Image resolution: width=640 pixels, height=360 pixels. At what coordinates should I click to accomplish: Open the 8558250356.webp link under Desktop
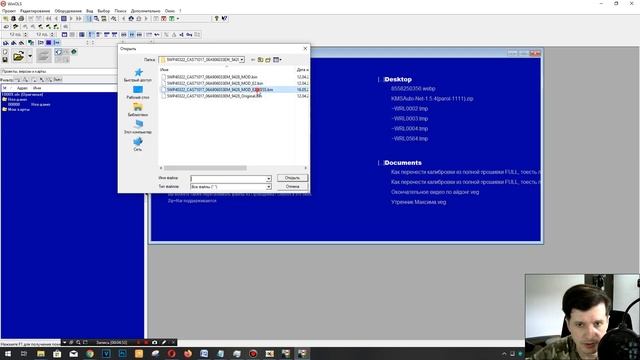413,89
